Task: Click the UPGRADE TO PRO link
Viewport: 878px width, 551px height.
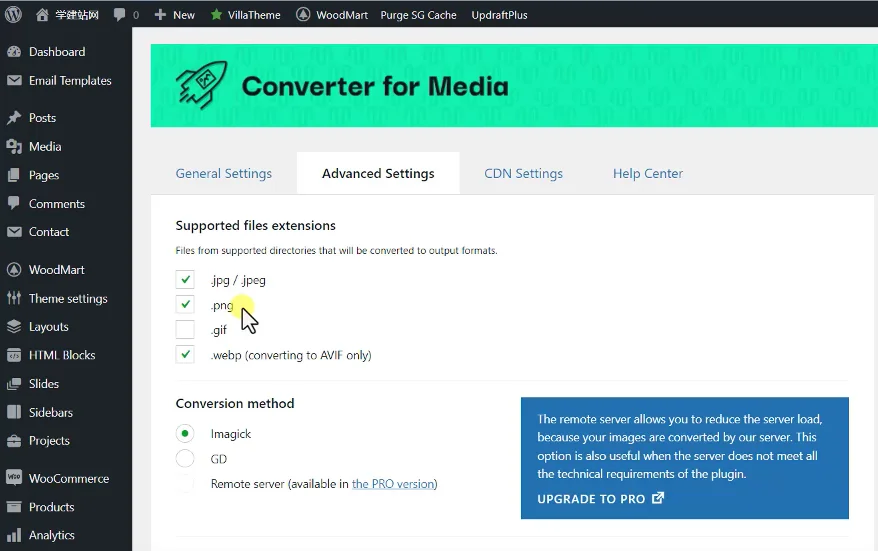Action: [600, 498]
